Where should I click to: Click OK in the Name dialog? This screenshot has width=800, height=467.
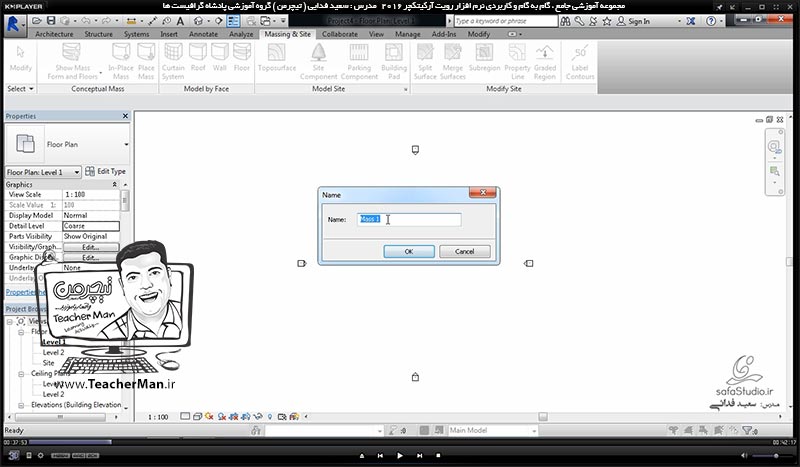[409, 251]
